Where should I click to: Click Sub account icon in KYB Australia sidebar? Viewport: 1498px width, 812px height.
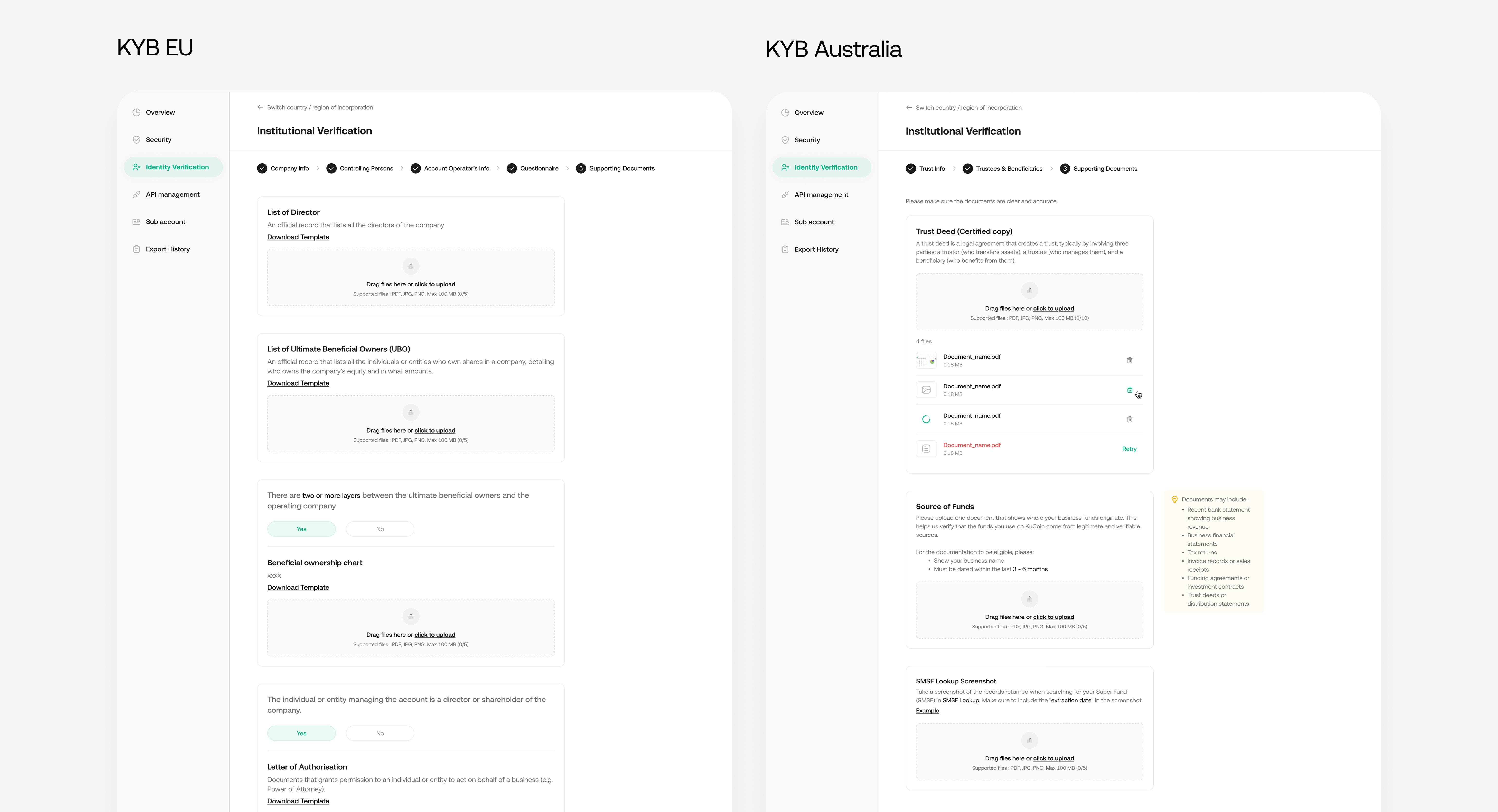pyautogui.click(x=785, y=222)
